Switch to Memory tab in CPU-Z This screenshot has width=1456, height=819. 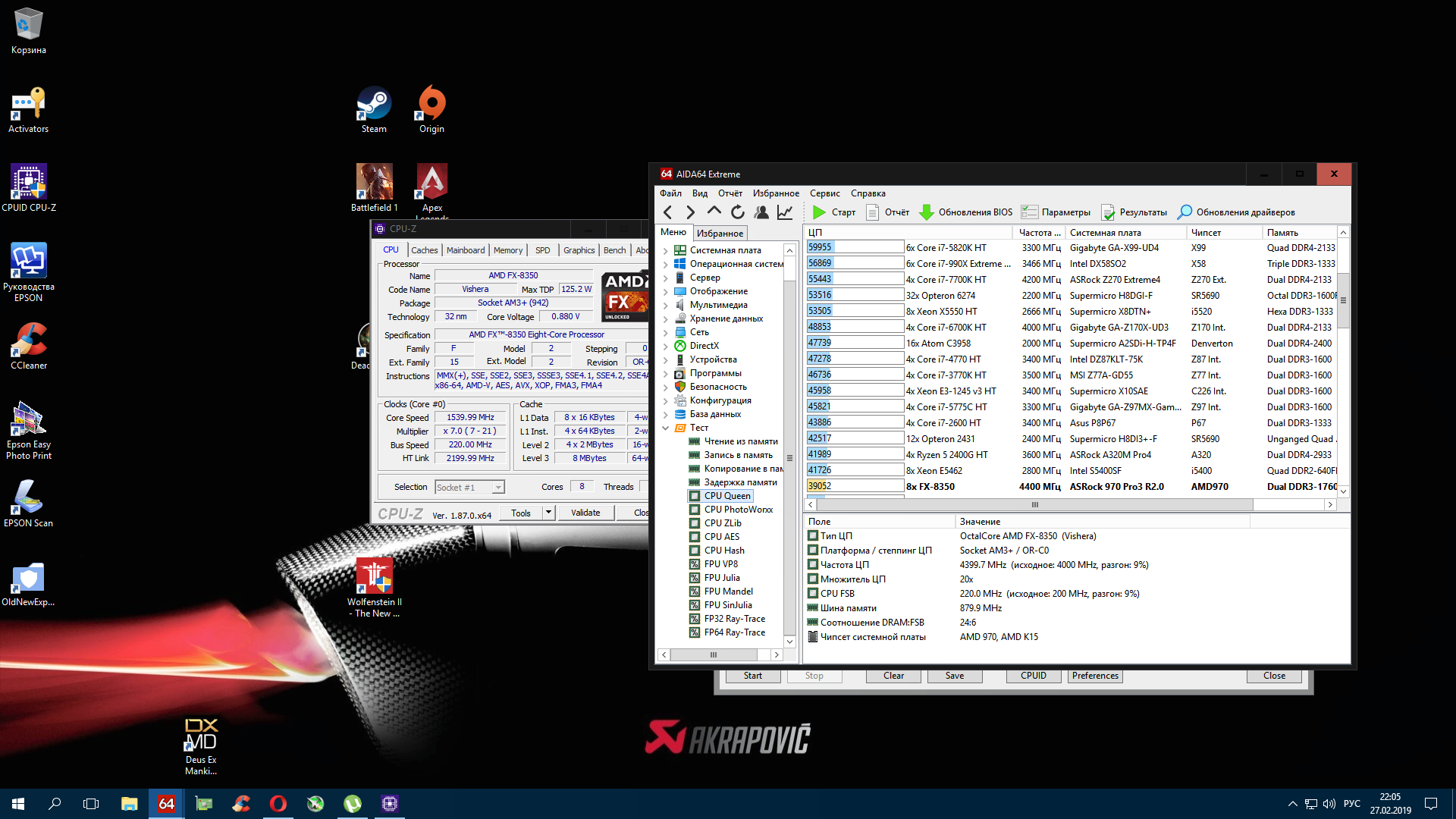pyautogui.click(x=507, y=250)
